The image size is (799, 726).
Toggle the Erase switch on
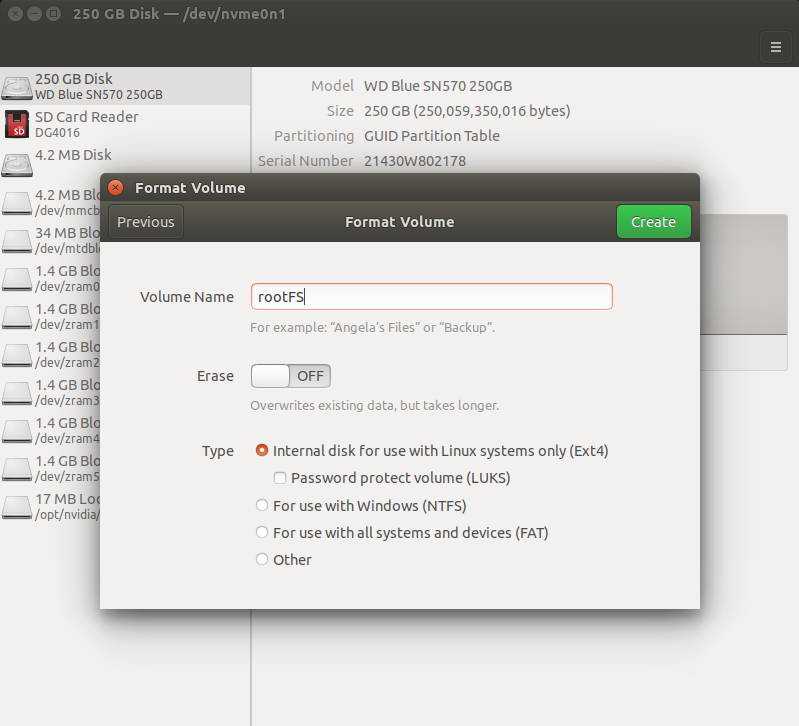point(290,376)
